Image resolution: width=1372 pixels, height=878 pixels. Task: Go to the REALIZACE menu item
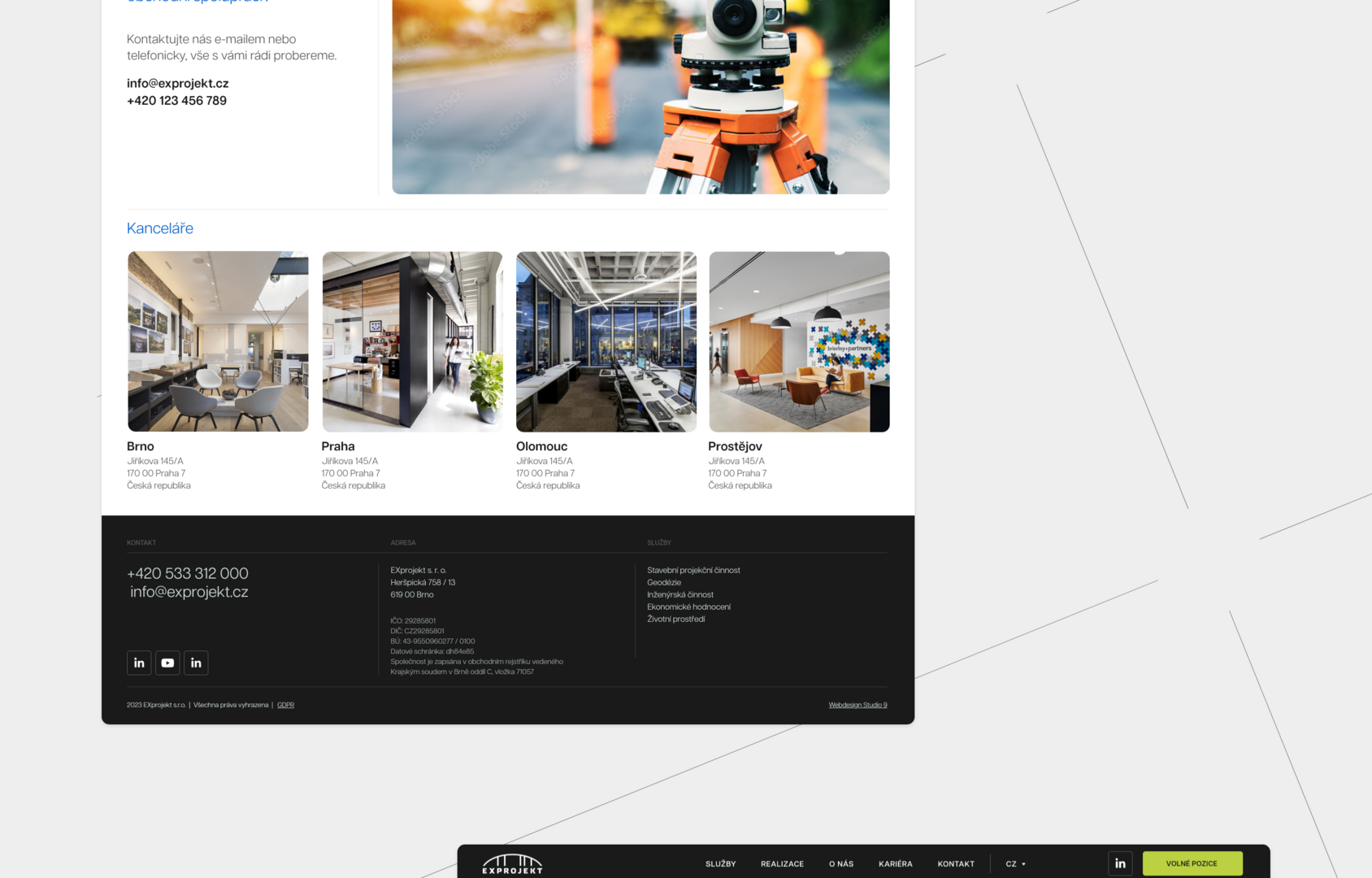[x=782, y=864]
